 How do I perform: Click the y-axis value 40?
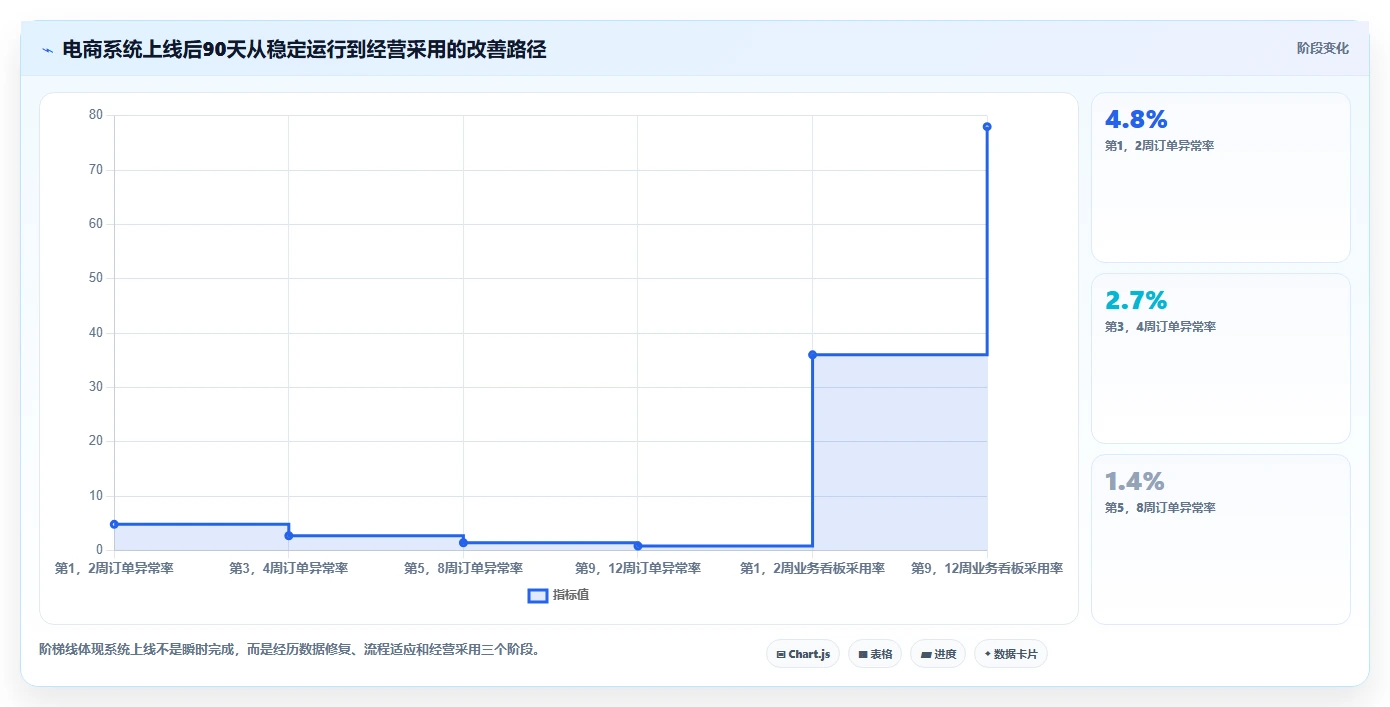click(96, 333)
